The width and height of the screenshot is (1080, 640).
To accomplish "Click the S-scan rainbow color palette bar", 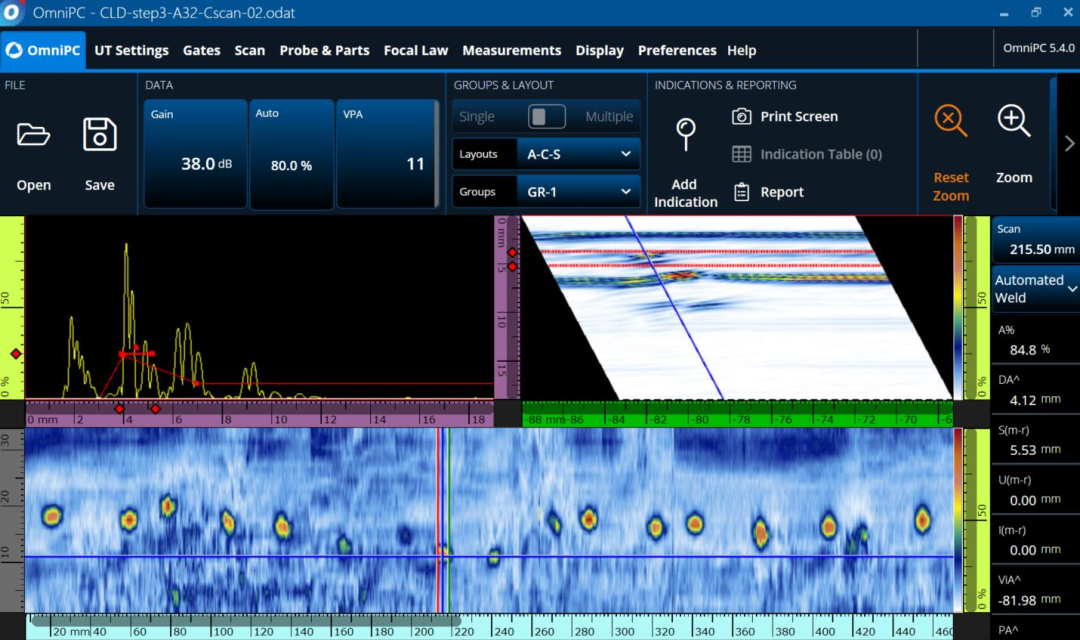I will pos(958,307).
